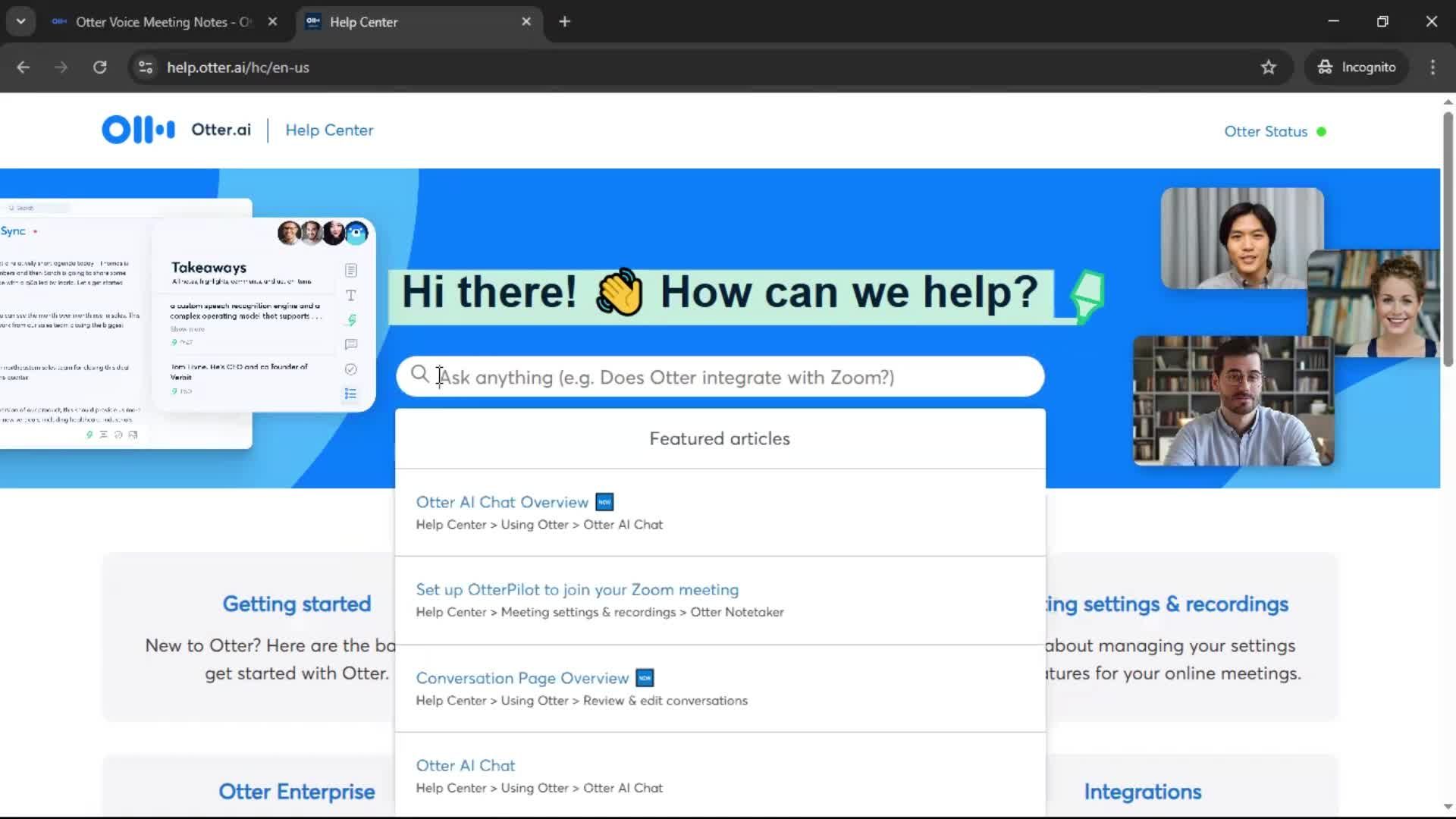Click the NEW badge beside Conversation Page Overview
Viewport: 1456px width, 819px height.
[645, 678]
